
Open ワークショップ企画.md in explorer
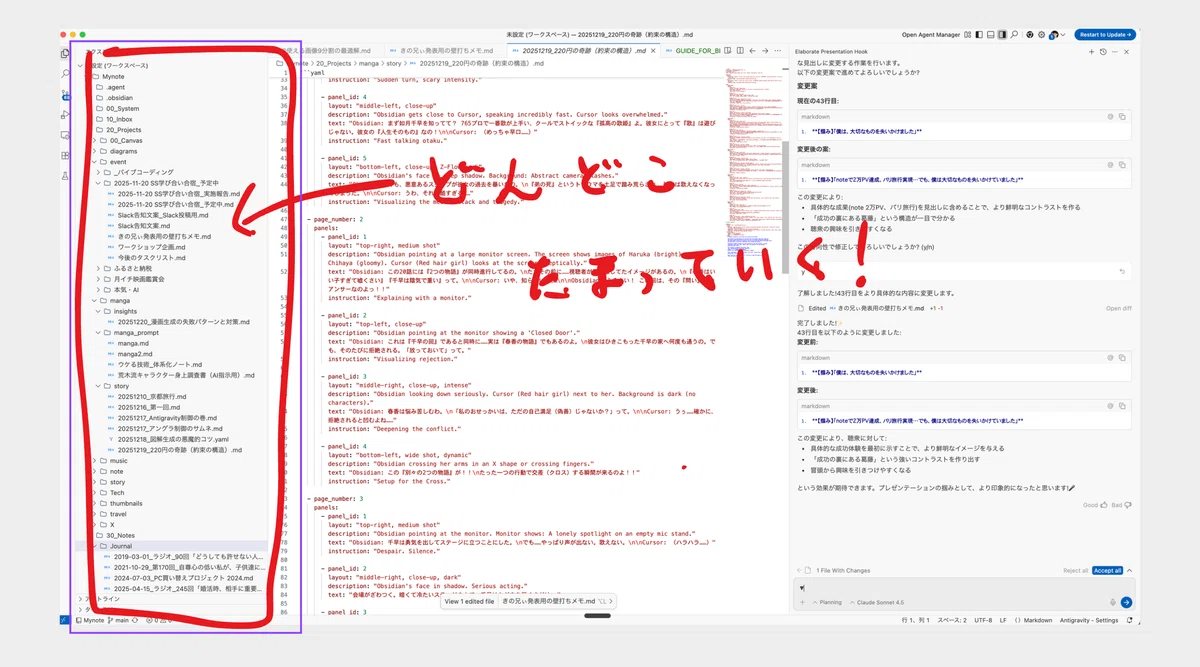point(152,246)
